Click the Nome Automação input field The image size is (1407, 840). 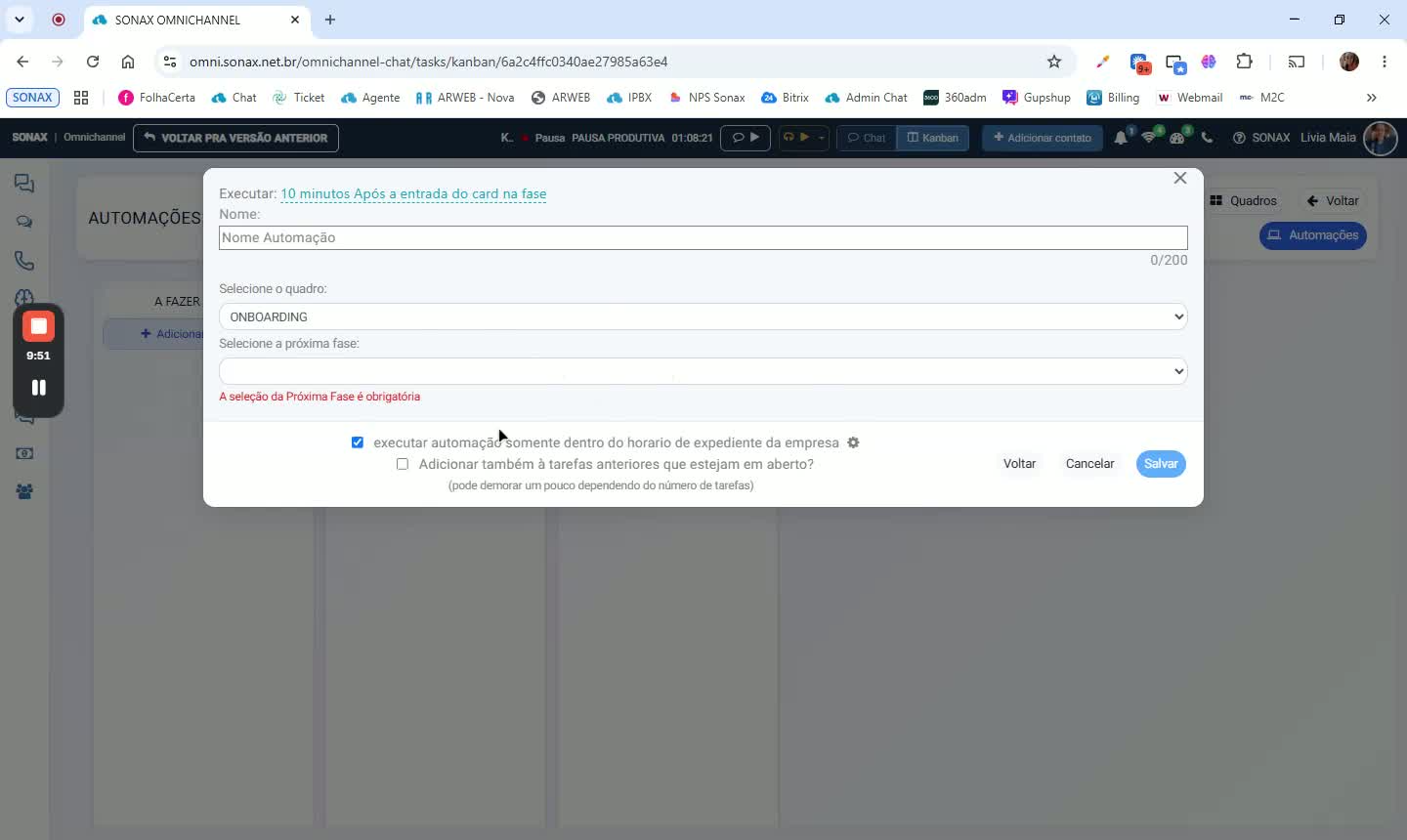click(703, 237)
